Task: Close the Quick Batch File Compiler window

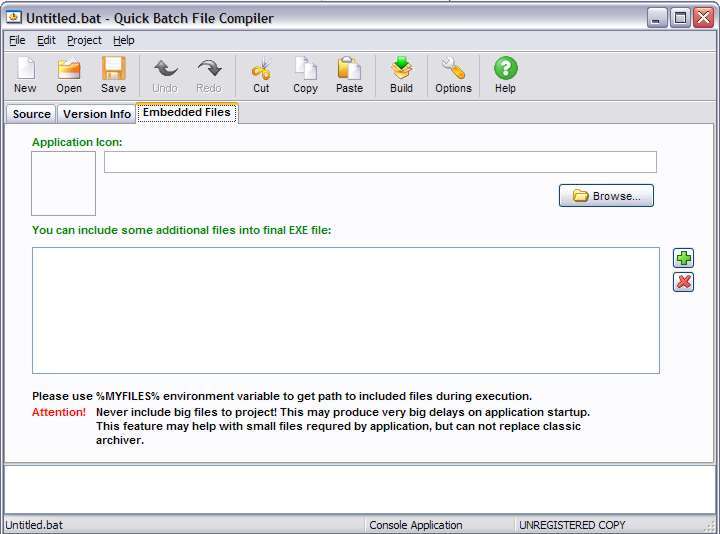Action: [703, 18]
